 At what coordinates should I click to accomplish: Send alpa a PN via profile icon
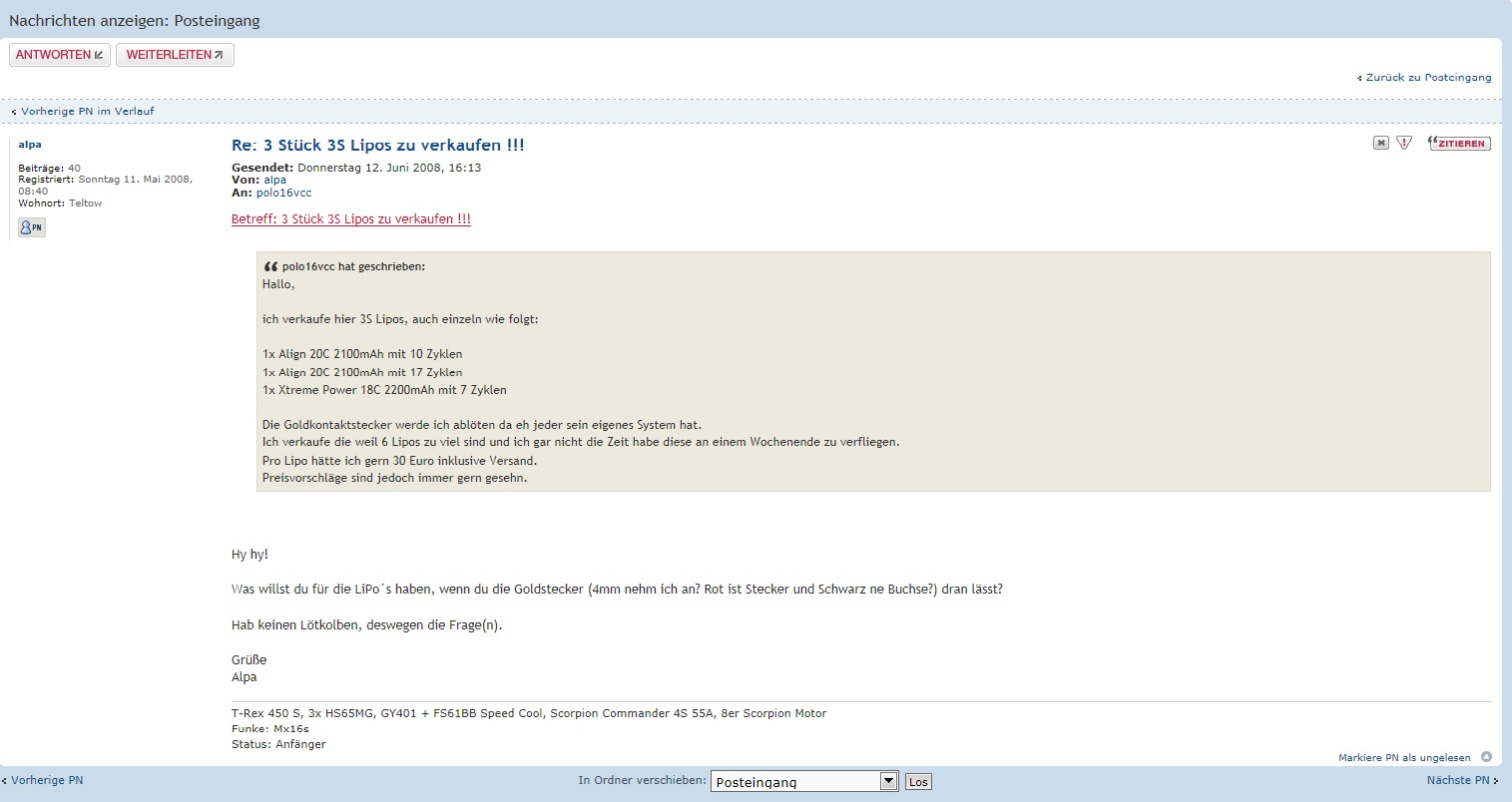[x=32, y=227]
